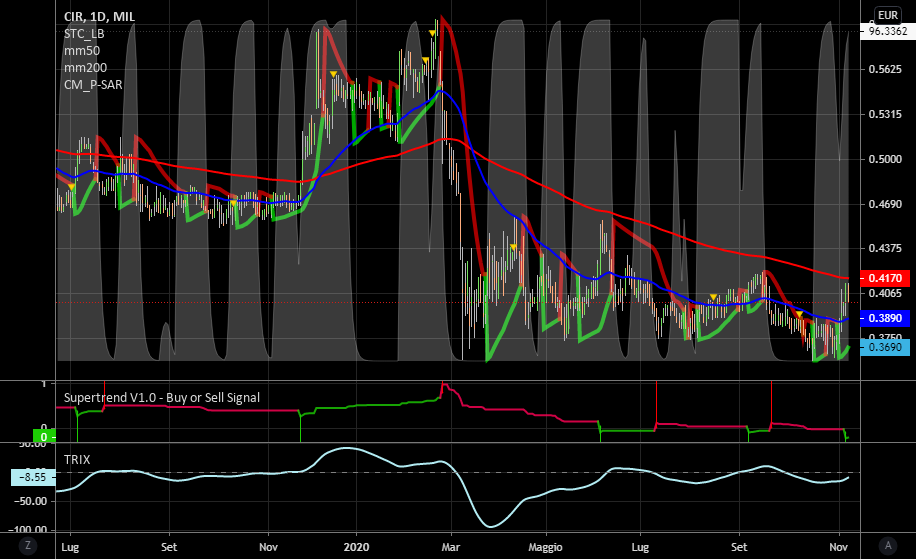The width and height of the screenshot is (916, 559).
Task: Click the 2020 date axis label
Action: click(x=356, y=547)
